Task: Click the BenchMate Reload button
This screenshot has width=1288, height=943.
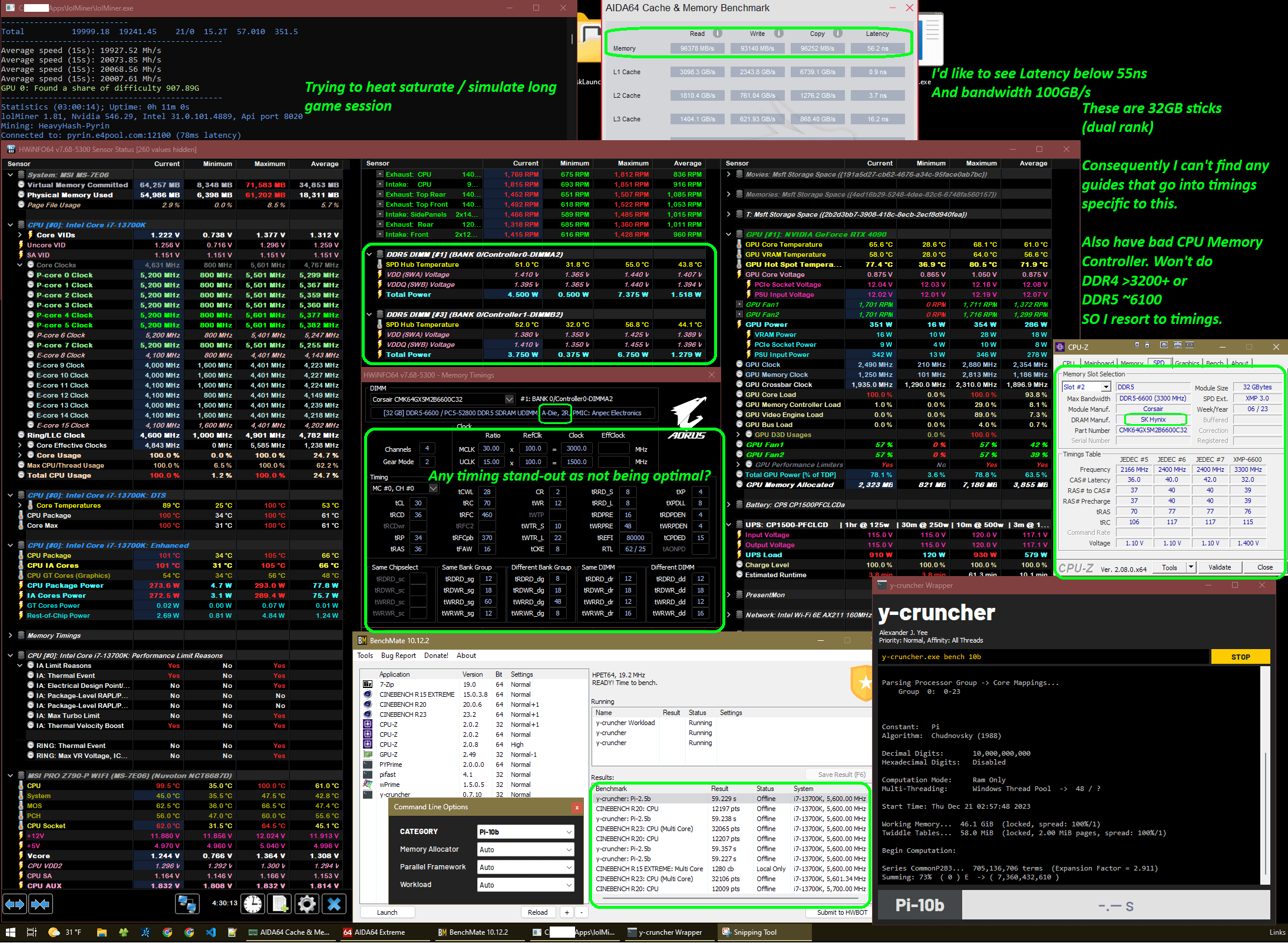Action: 537,912
